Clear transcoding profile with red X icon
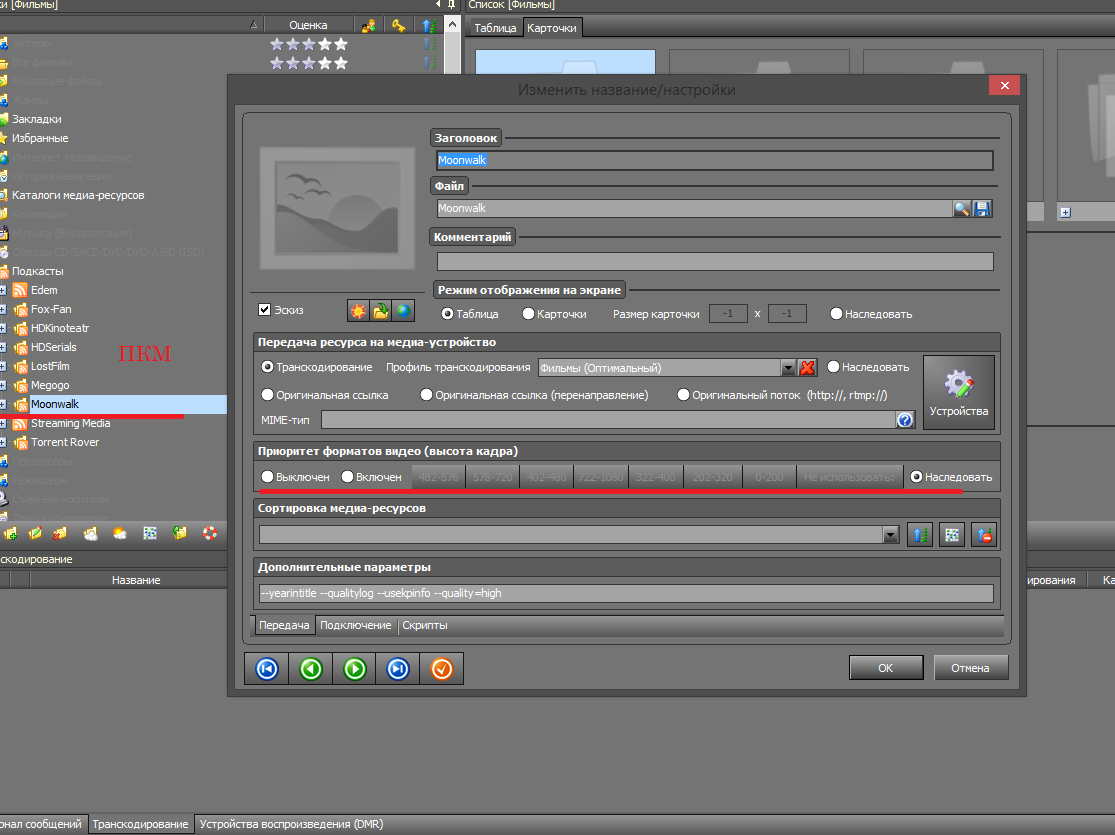The height and width of the screenshot is (835, 1115). click(807, 368)
